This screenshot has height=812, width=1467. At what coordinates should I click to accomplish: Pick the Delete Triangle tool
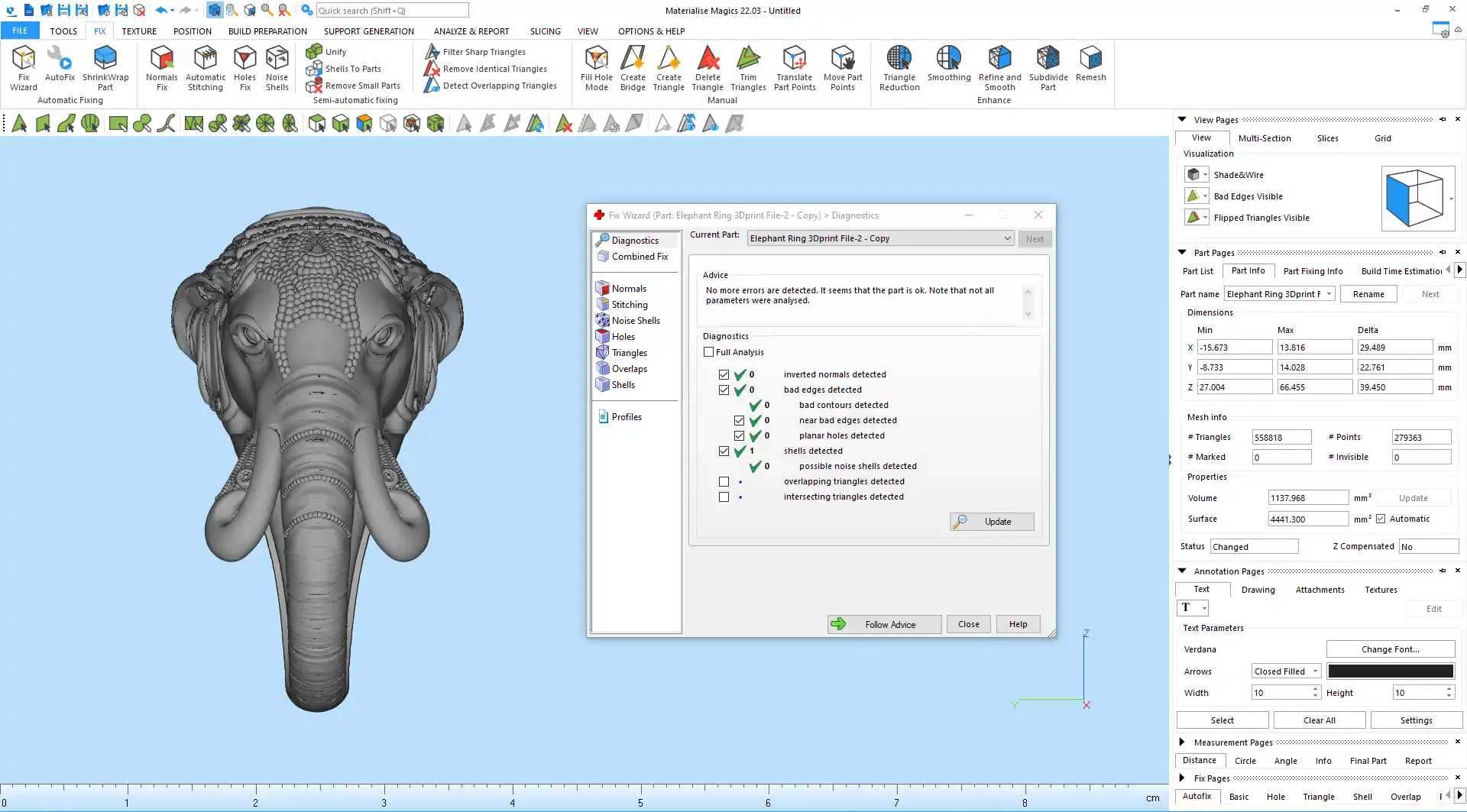click(708, 68)
